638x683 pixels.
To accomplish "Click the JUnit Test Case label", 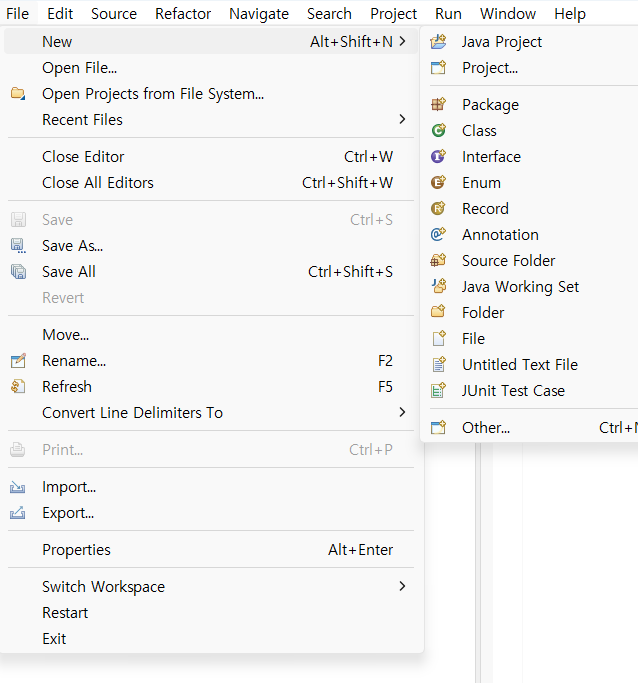I will point(513,391).
